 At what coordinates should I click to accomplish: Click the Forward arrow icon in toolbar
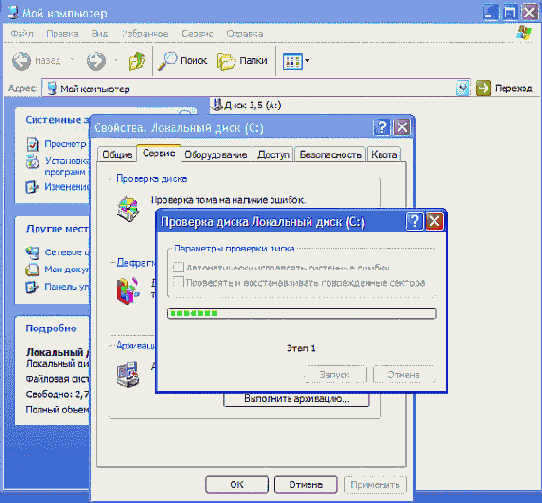tap(96, 61)
